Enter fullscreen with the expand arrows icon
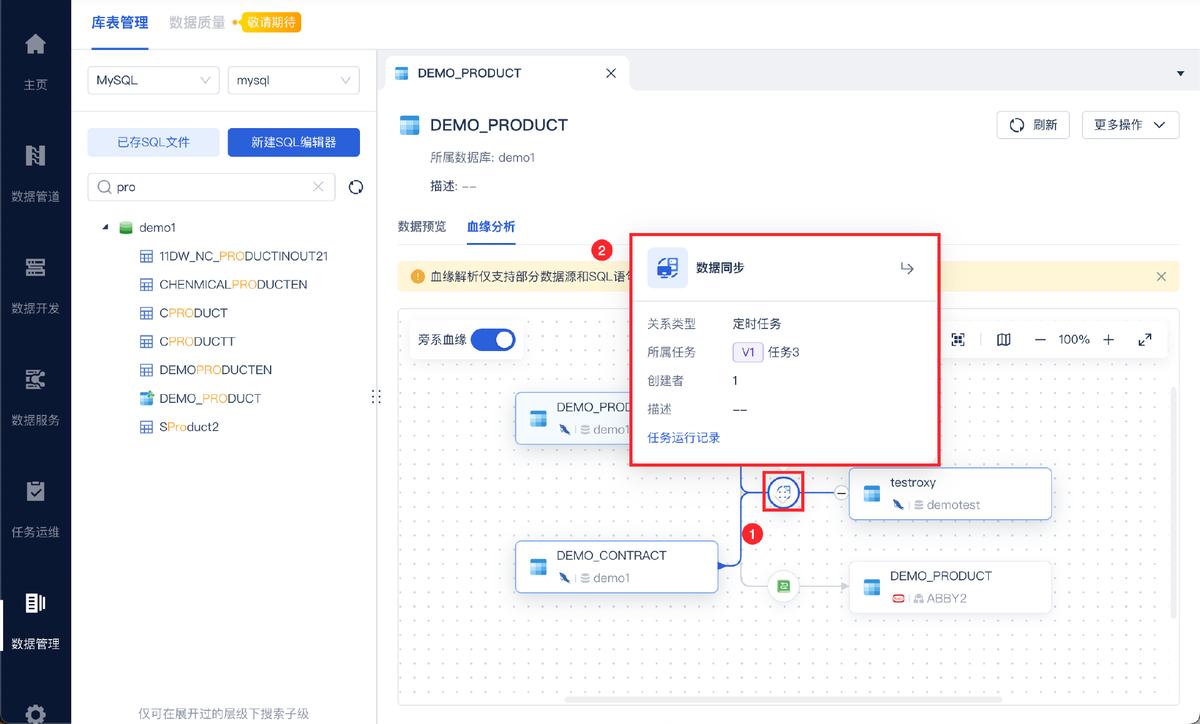This screenshot has width=1200, height=724. pos(1145,340)
